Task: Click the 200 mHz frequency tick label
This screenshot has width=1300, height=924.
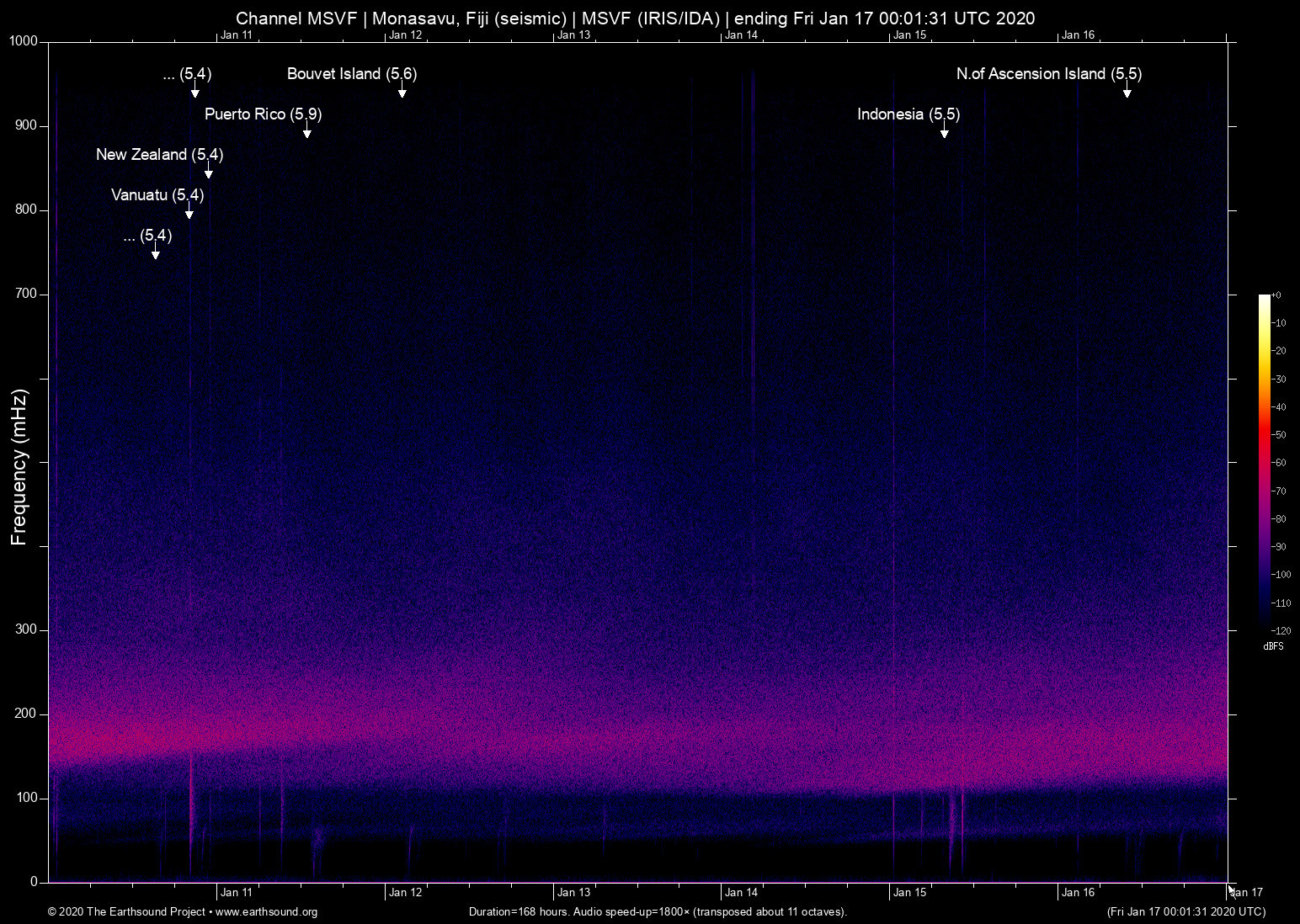Action: (x=27, y=714)
